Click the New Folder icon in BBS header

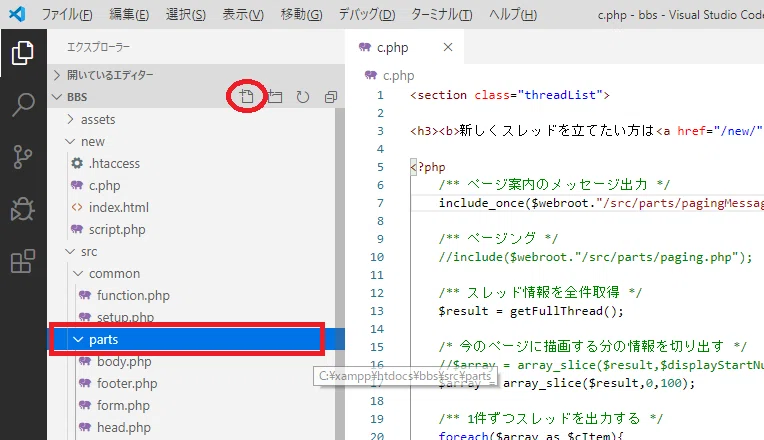coord(275,96)
